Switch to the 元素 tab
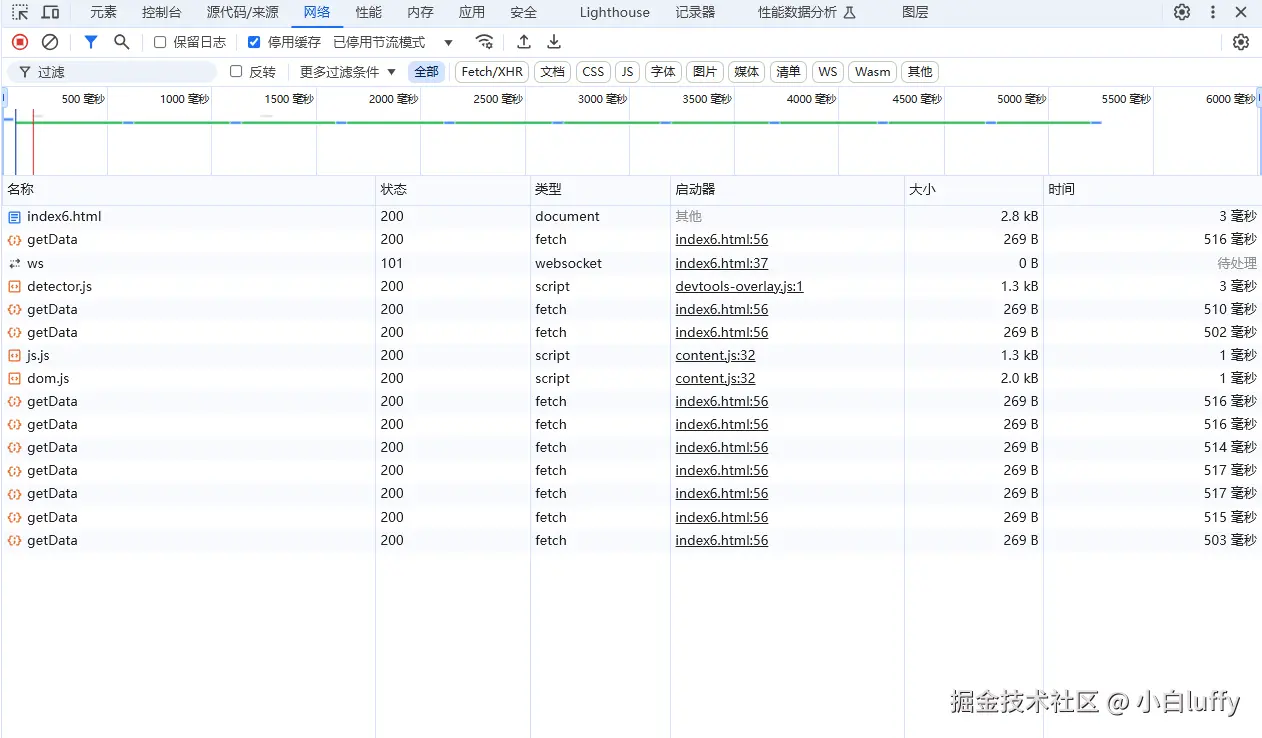The height and width of the screenshot is (738, 1262). click(x=103, y=13)
